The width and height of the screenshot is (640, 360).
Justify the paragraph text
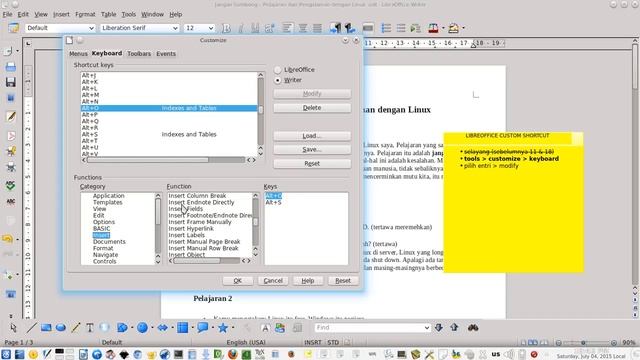(x=317, y=28)
